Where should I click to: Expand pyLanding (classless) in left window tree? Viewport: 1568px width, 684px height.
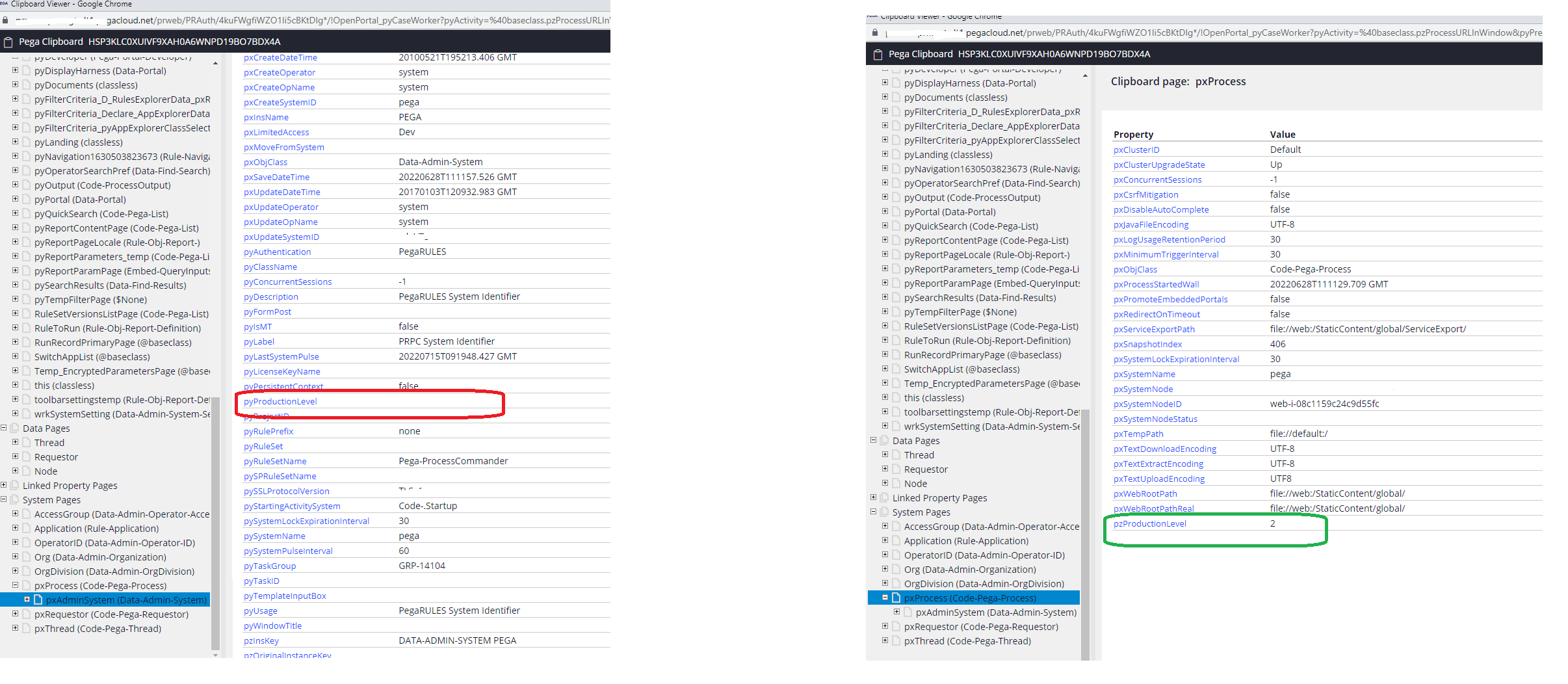point(15,142)
